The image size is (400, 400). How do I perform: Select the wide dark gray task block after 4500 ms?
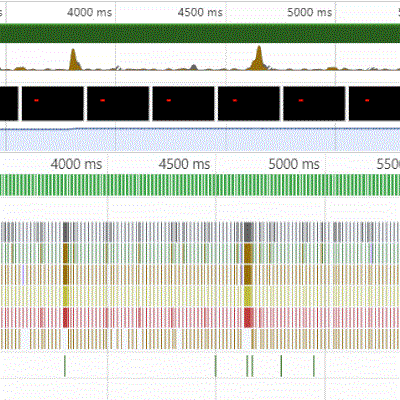pyautogui.click(x=248, y=232)
